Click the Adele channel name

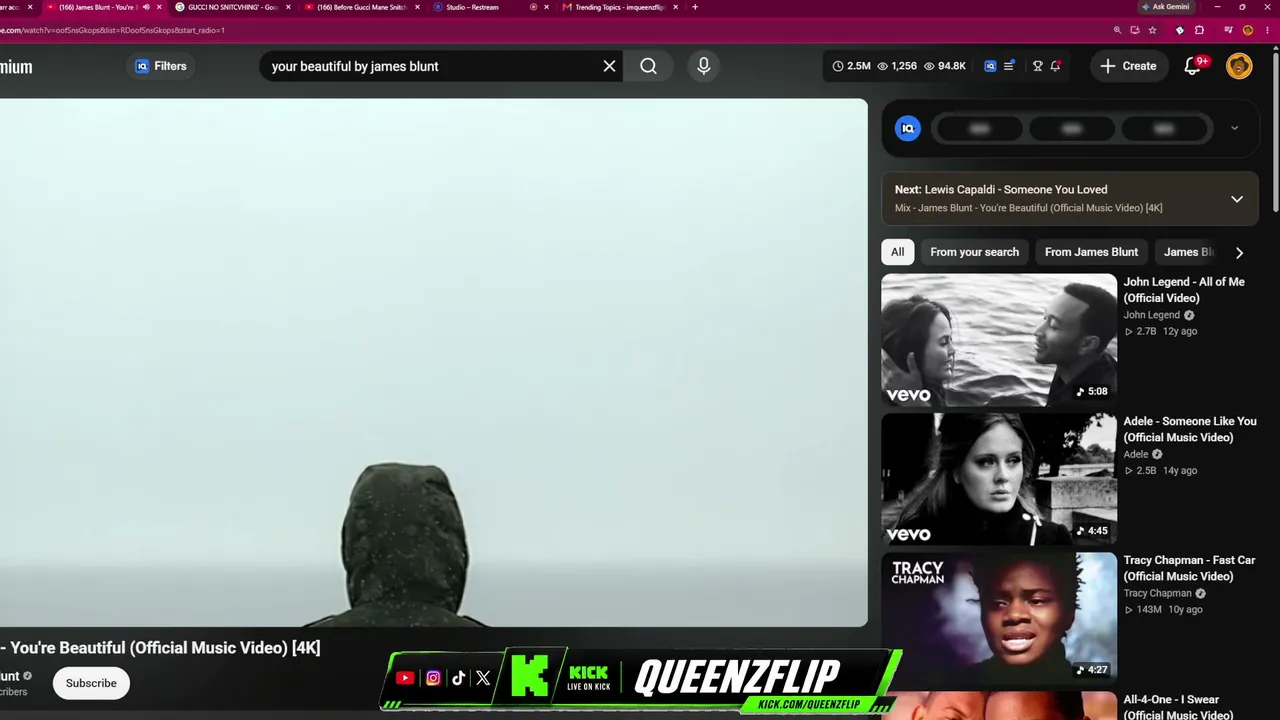click(1136, 454)
